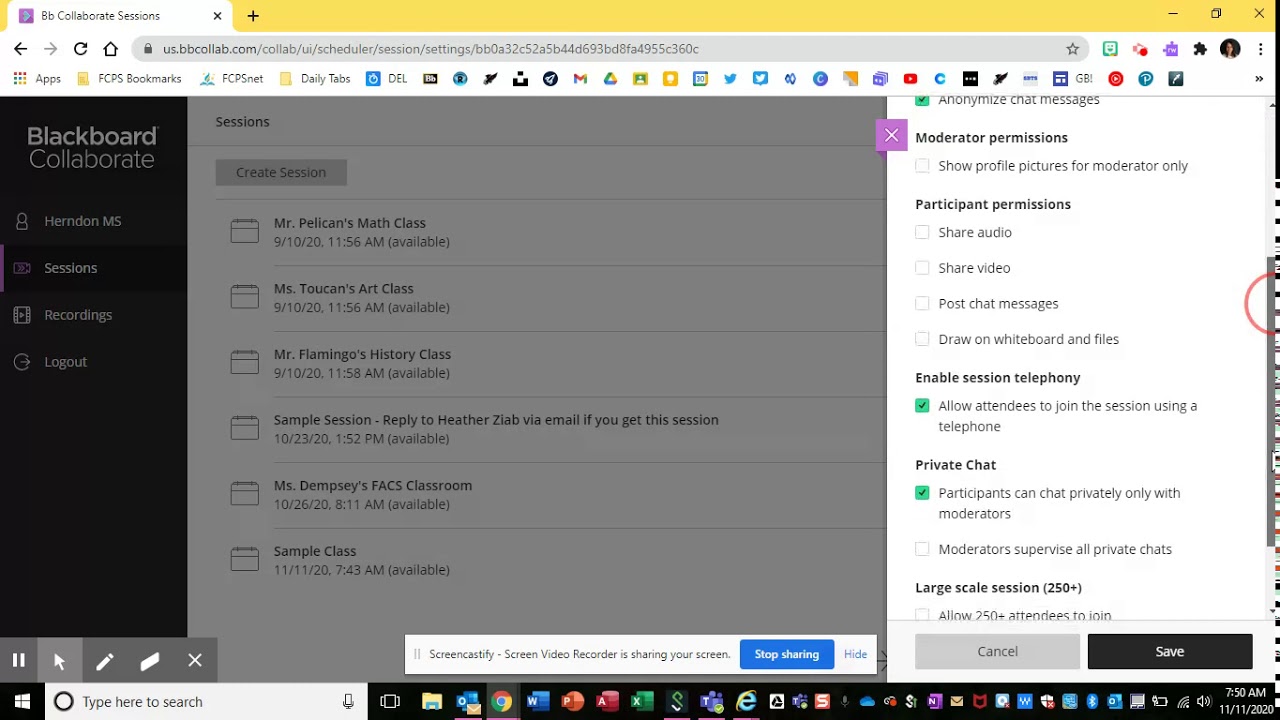Screen dimensions: 1280x720
Task: Open the Chrome three-dot menu
Action: click(x=1260, y=48)
